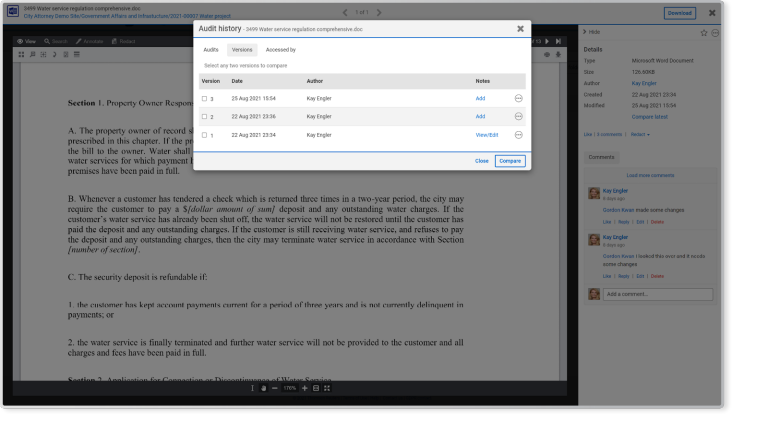Go to previous document with left chevron

tap(345, 12)
